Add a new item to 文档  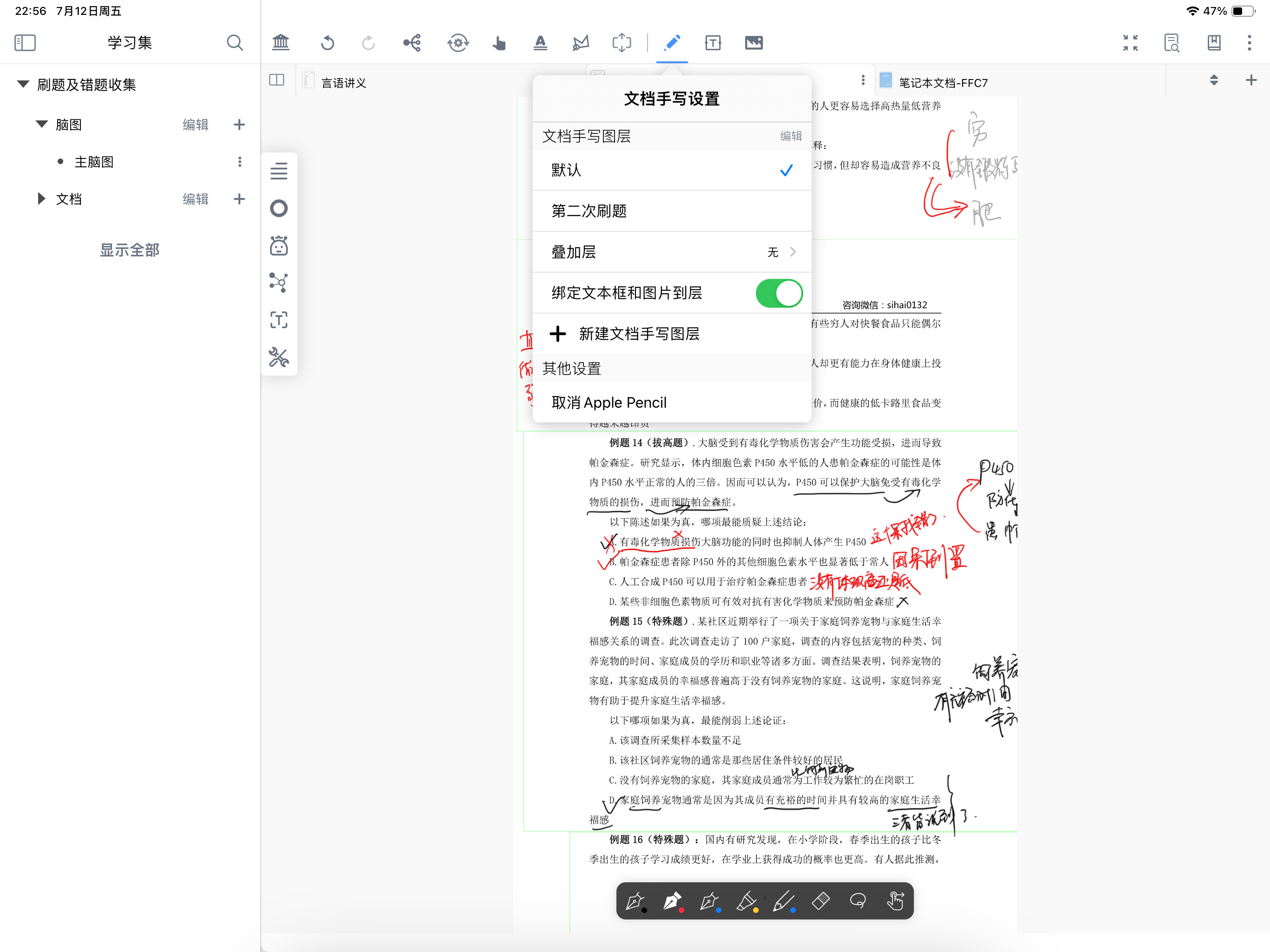coord(239,199)
